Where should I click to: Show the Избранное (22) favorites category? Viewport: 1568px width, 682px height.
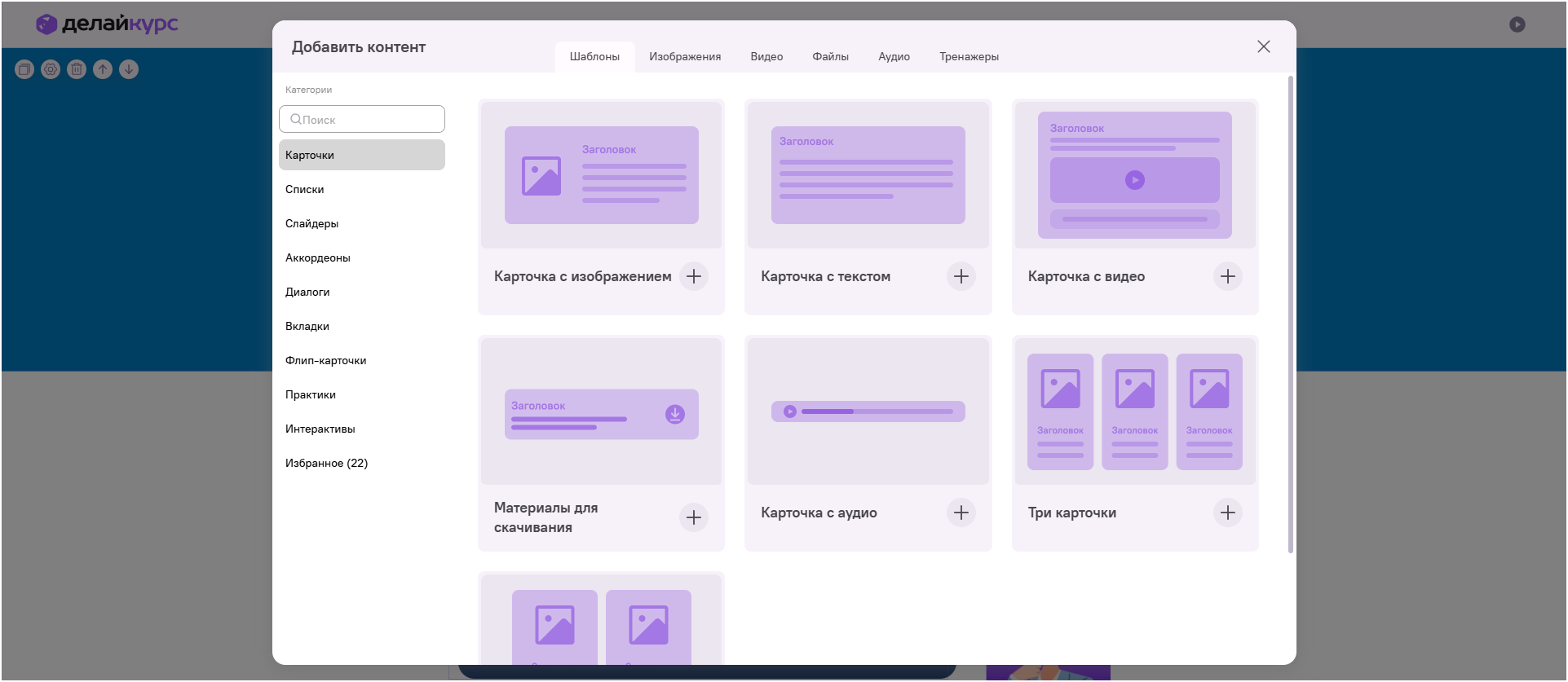(x=362, y=463)
